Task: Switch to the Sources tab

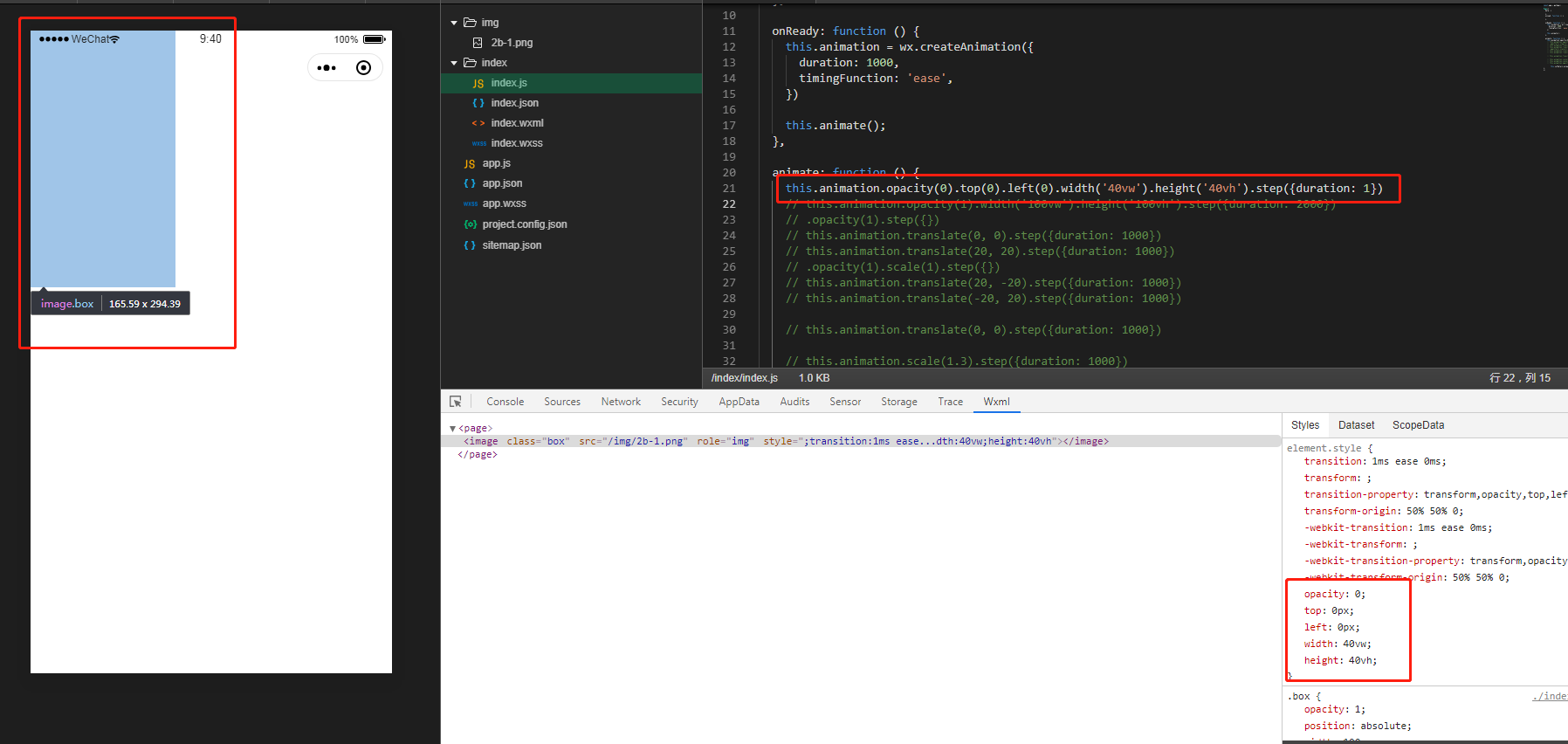Action: pos(561,402)
